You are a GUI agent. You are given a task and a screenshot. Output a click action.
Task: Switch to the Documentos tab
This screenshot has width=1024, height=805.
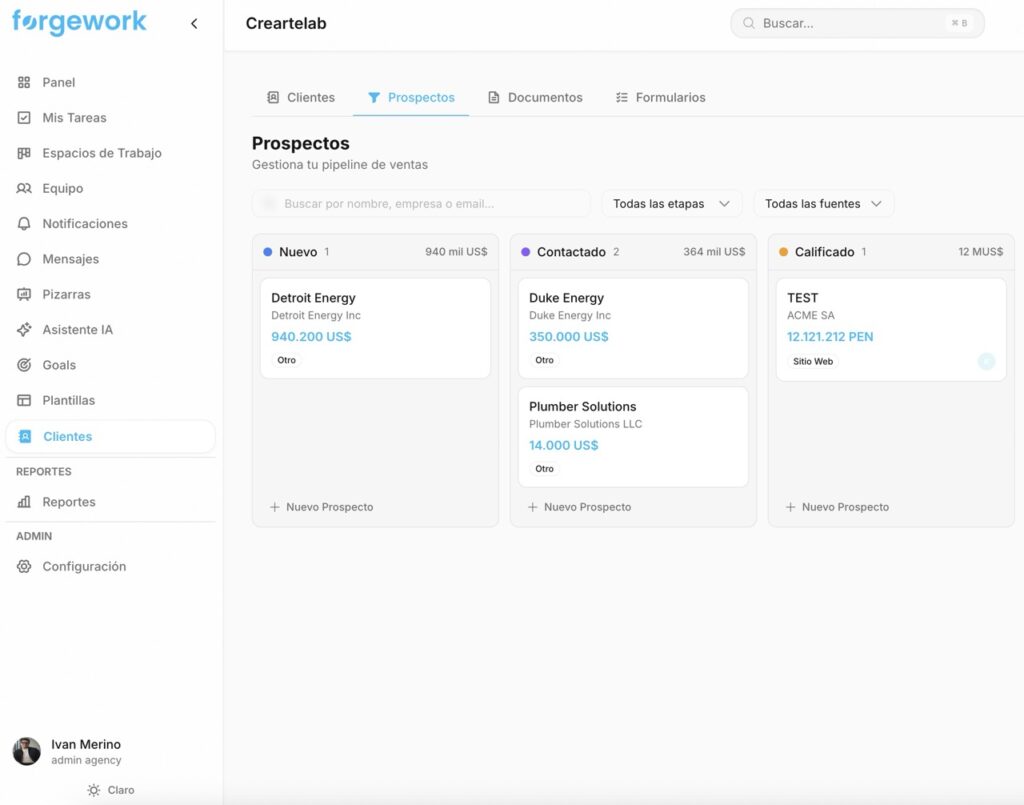(x=535, y=98)
